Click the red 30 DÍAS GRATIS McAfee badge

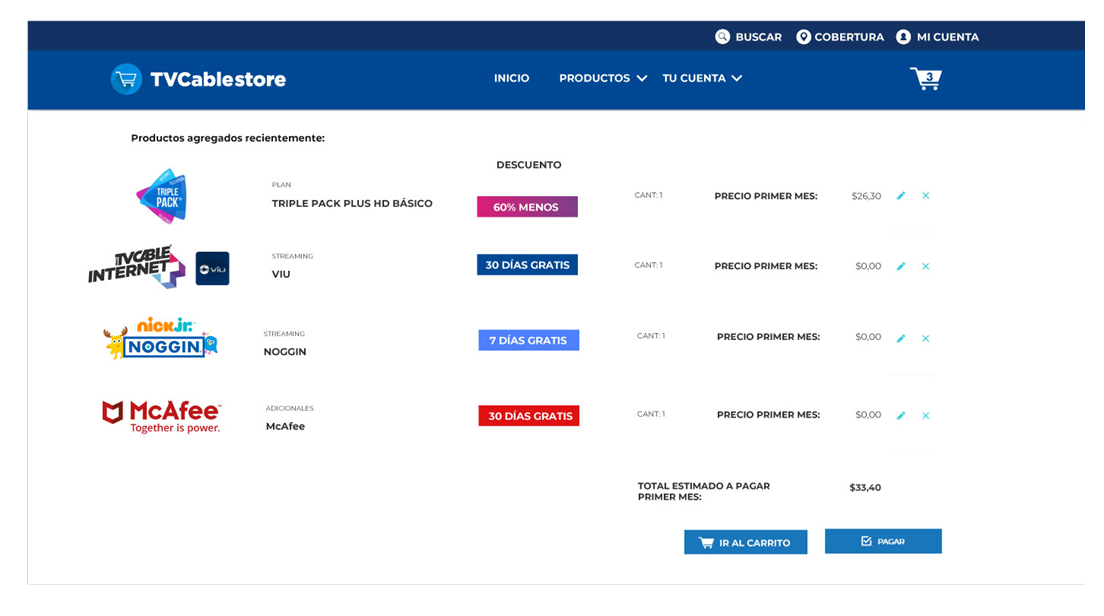coord(529,416)
